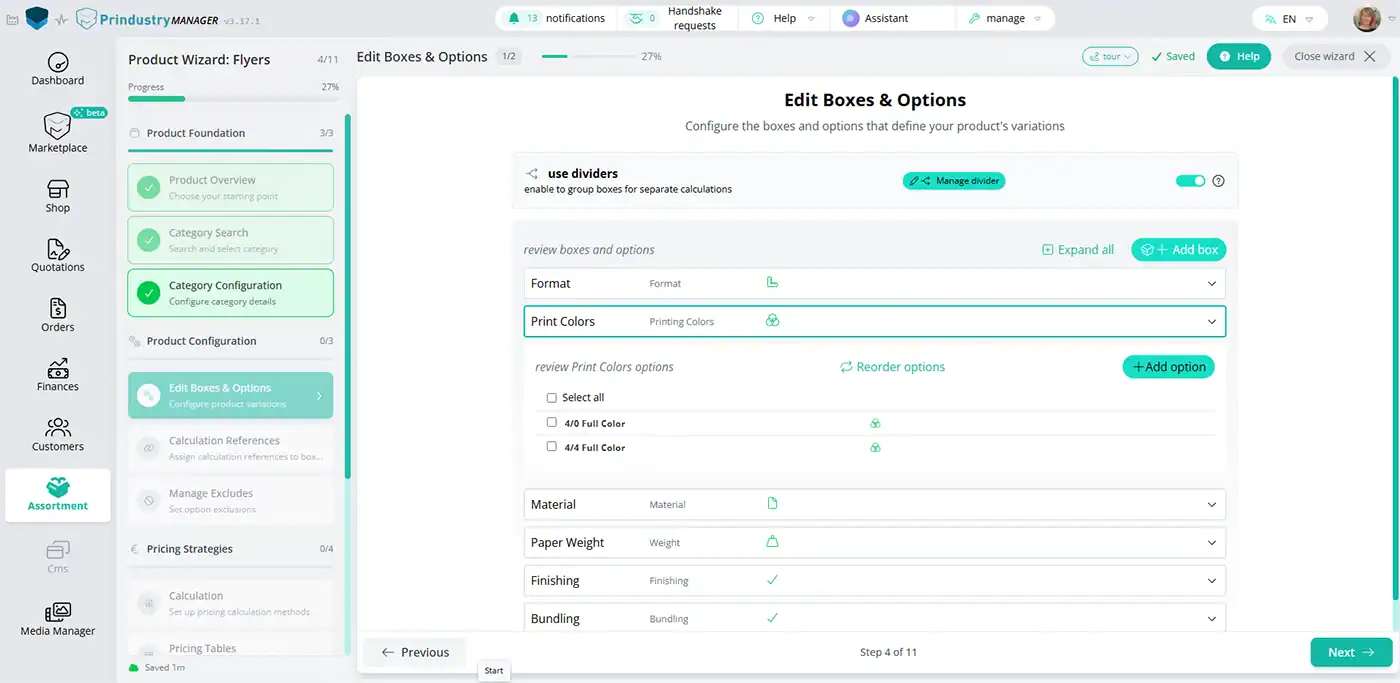Click the use dividers help question mark

pyautogui.click(x=1218, y=181)
